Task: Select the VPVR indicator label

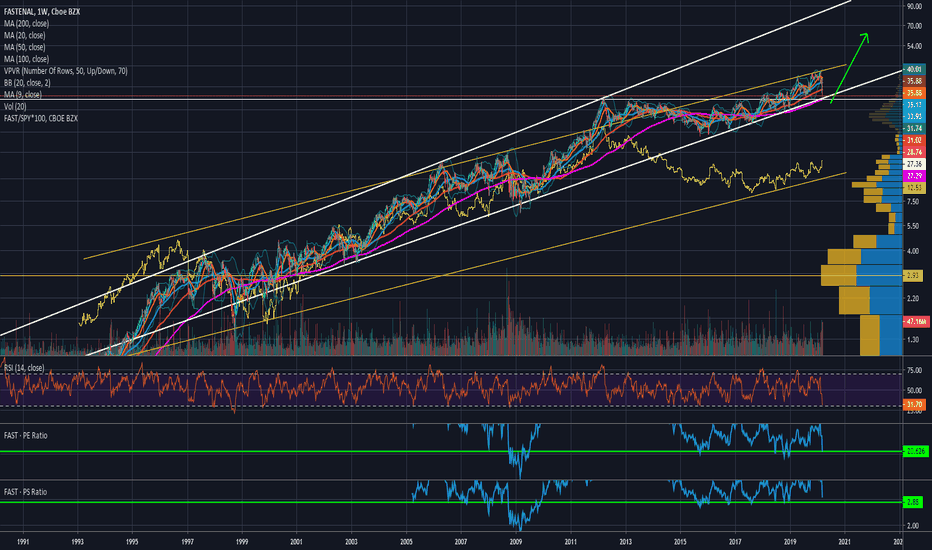Action: pos(65,71)
